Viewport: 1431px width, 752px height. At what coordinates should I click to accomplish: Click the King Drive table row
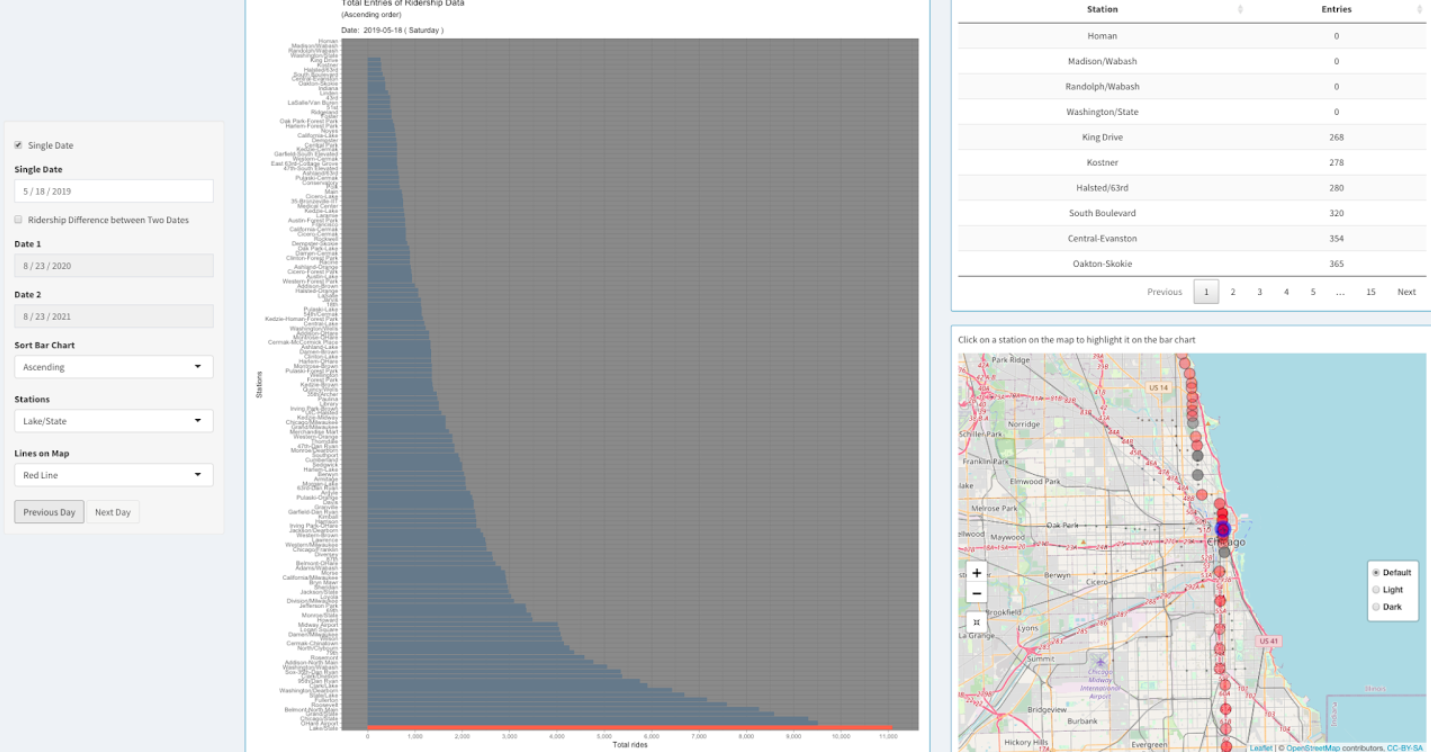click(1192, 137)
